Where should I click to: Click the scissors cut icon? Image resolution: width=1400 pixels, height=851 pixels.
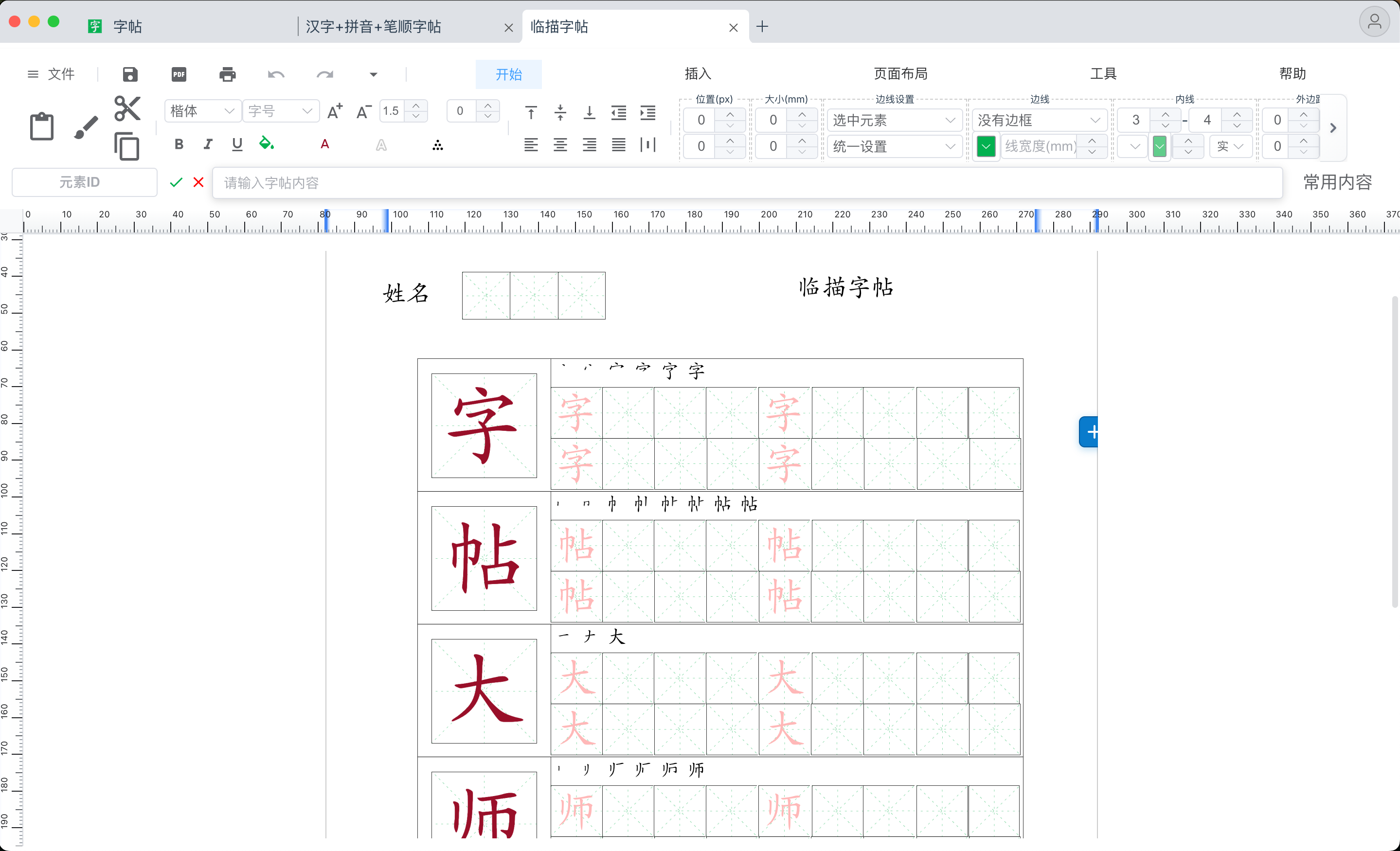126,108
